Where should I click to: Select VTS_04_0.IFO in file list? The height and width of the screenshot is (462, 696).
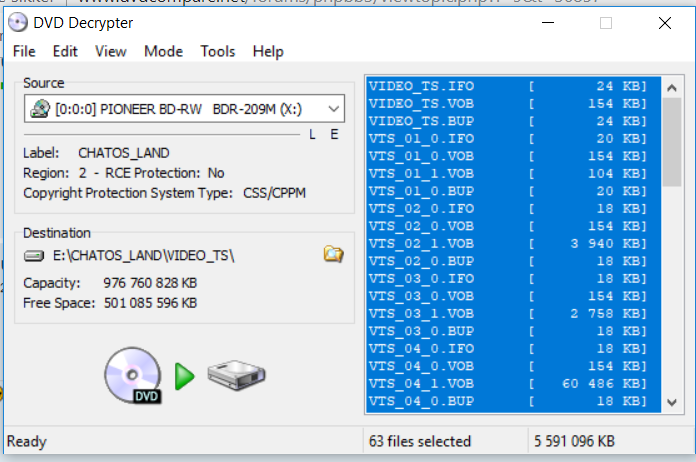[x=514, y=349]
